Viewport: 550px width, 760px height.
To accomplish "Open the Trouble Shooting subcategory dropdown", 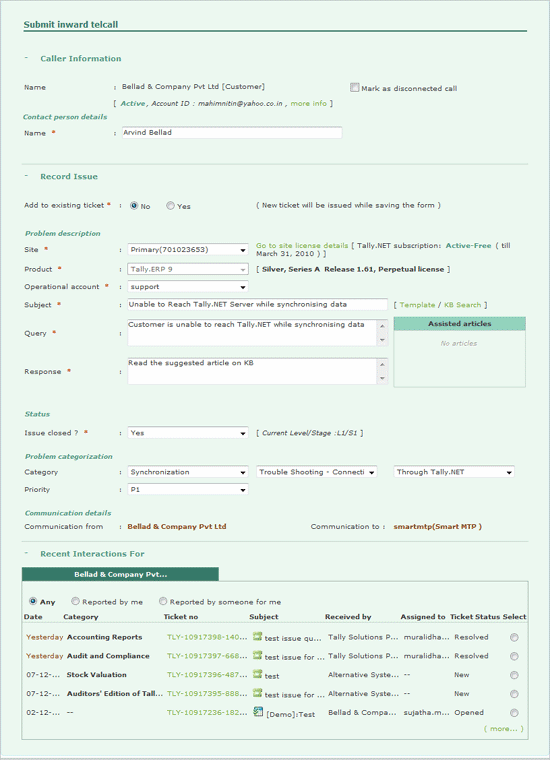I will click(x=316, y=472).
